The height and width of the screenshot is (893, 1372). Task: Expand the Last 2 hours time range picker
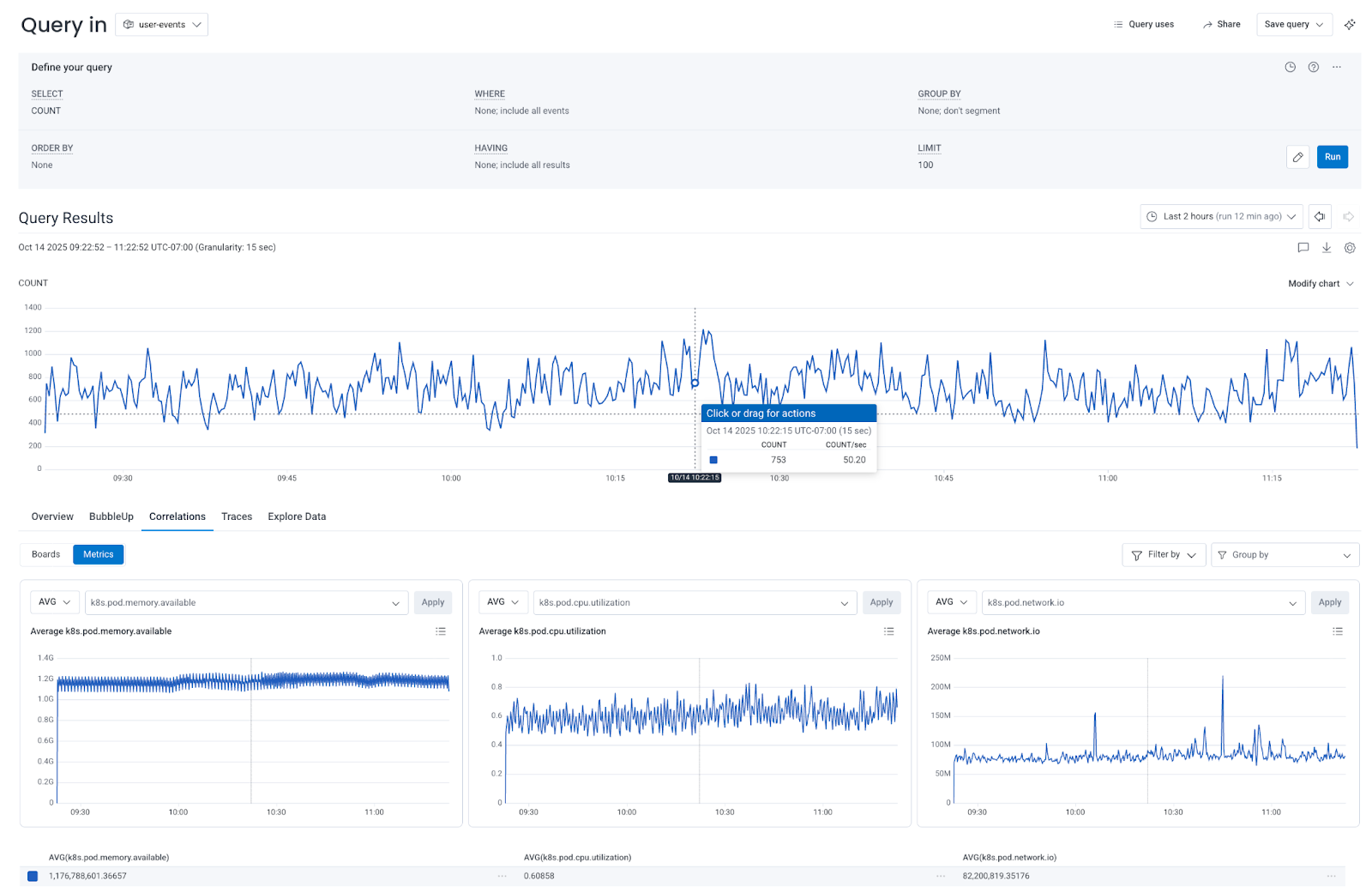point(1220,216)
